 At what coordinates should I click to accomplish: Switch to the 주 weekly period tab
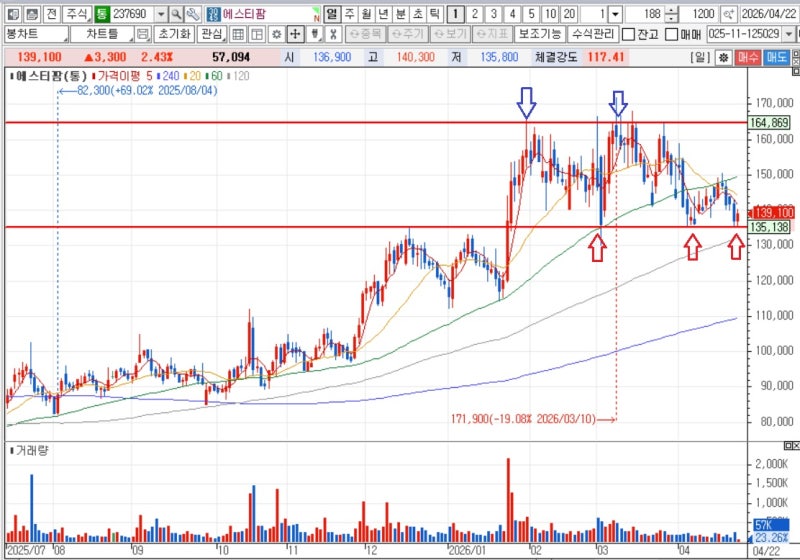[x=349, y=15]
